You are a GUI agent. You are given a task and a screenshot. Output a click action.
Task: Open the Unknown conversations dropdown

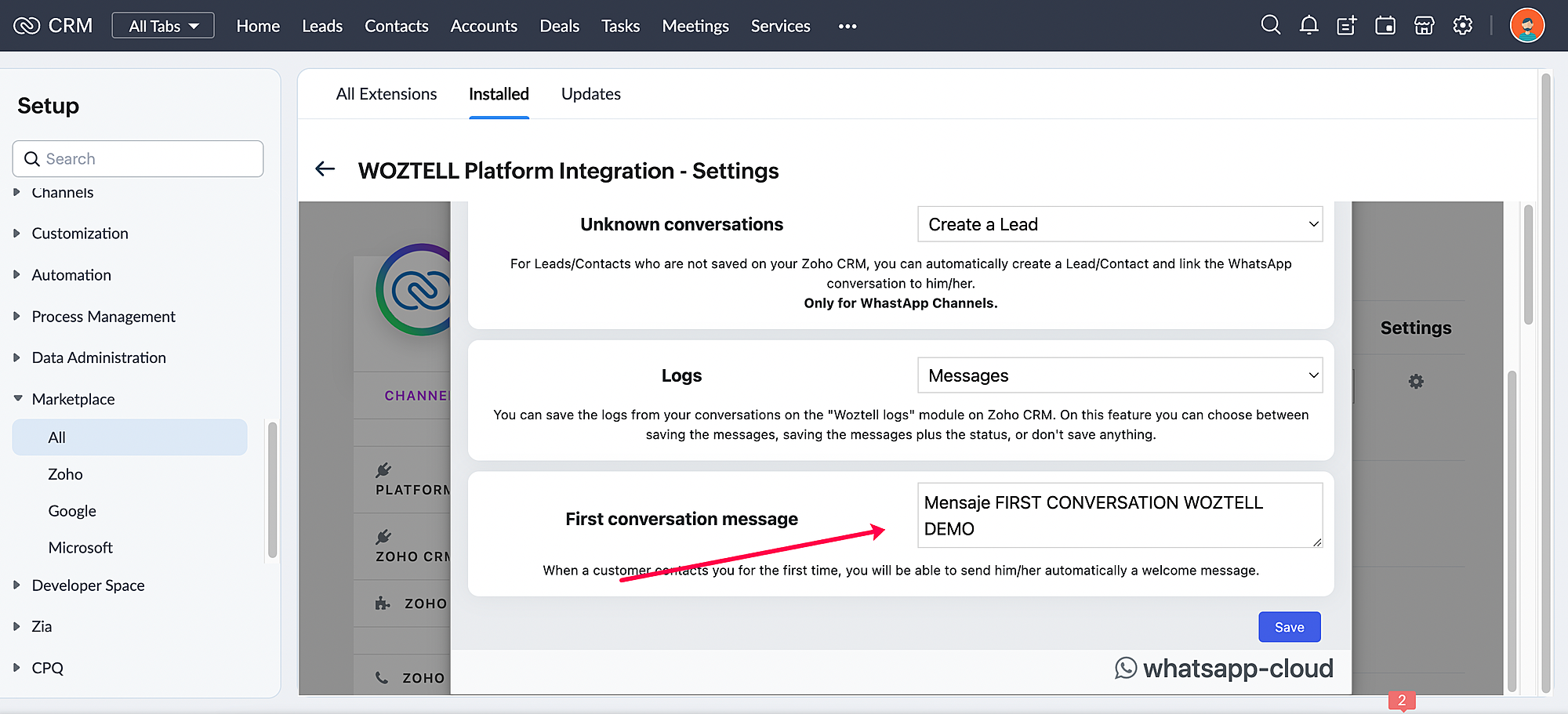coord(1120,224)
